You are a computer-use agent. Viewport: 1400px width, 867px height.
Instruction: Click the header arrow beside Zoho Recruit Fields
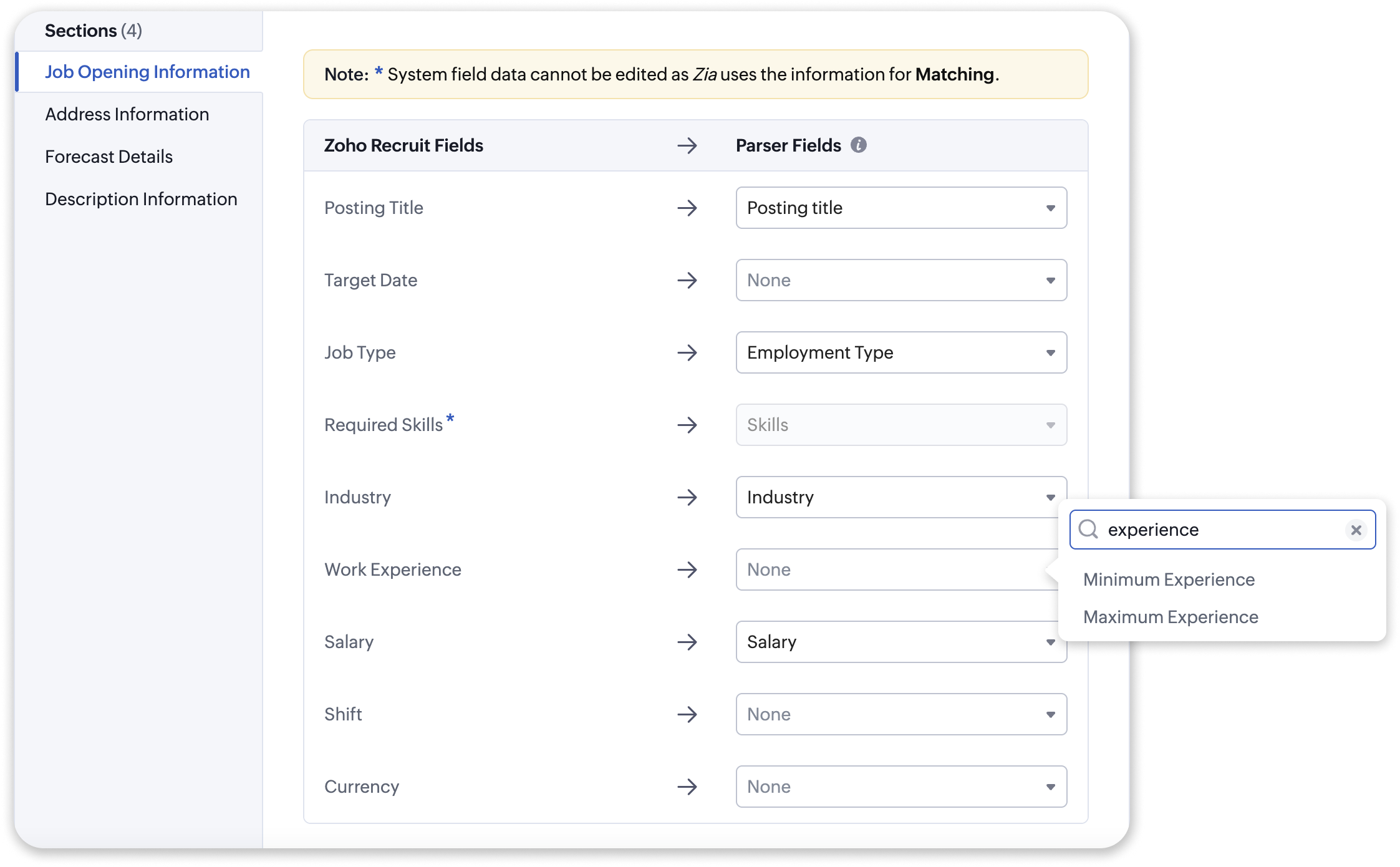point(687,146)
